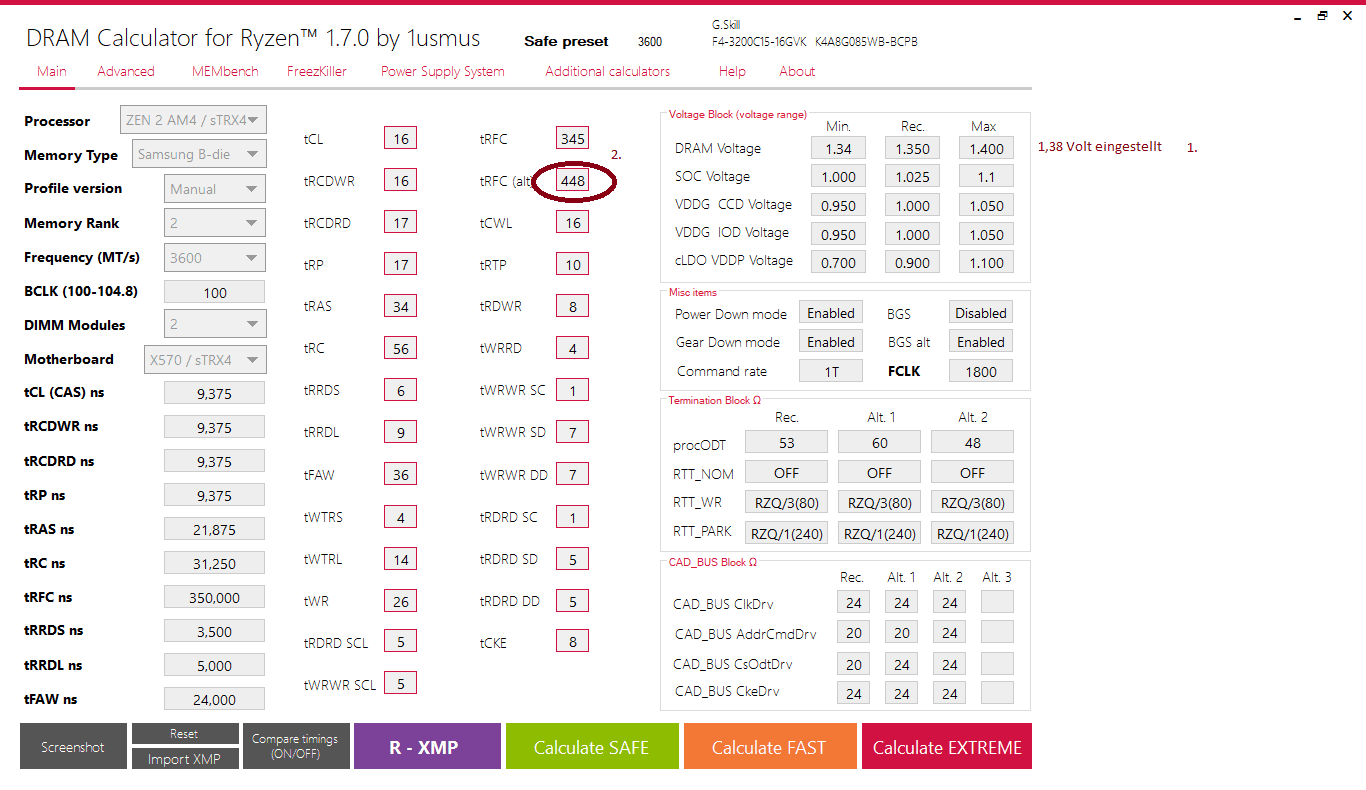Toggle Compare timings ON/OFF
The width and height of the screenshot is (1366, 790).
pyautogui.click(x=296, y=746)
